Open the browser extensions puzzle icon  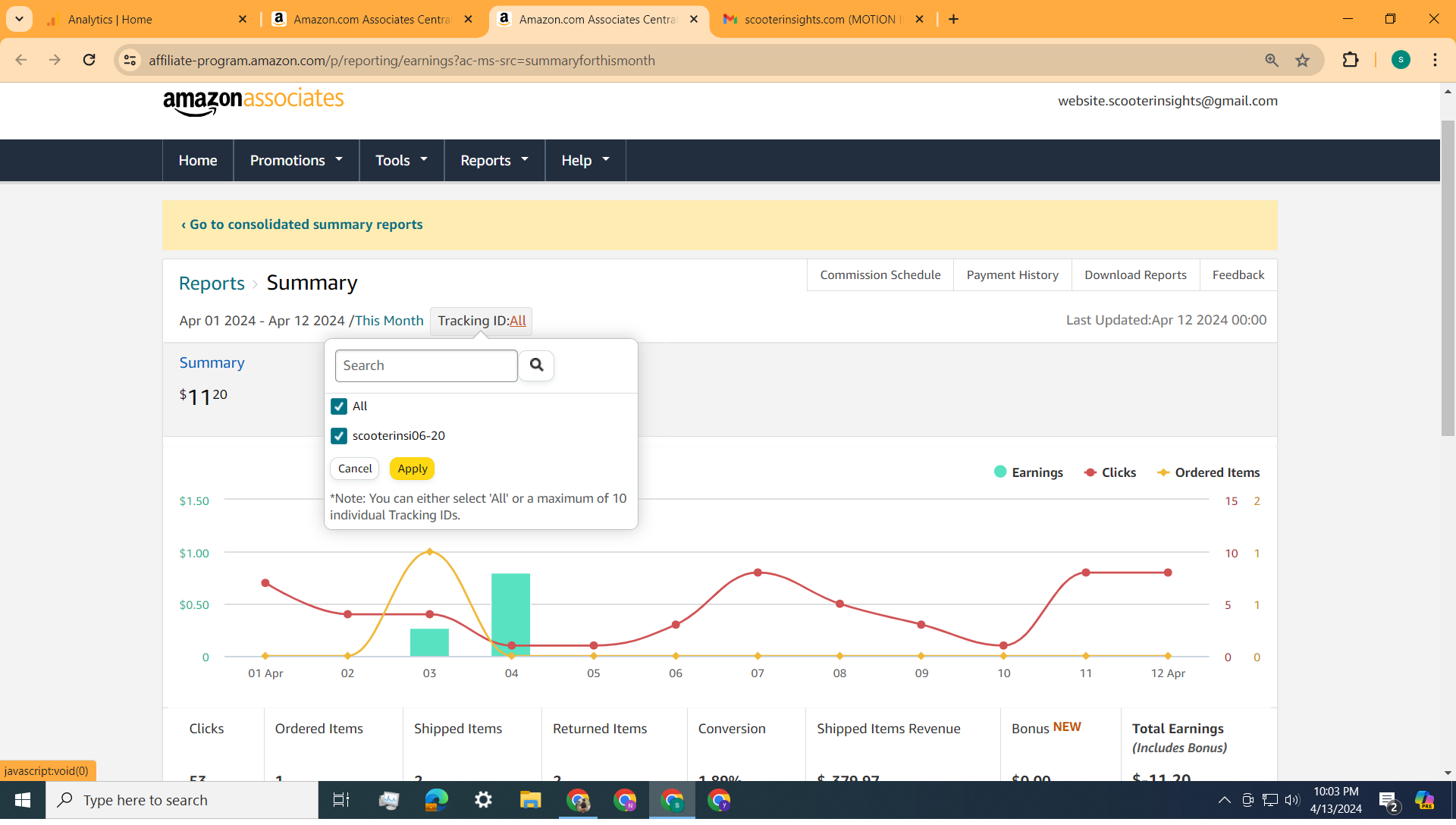(x=1351, y=60)
